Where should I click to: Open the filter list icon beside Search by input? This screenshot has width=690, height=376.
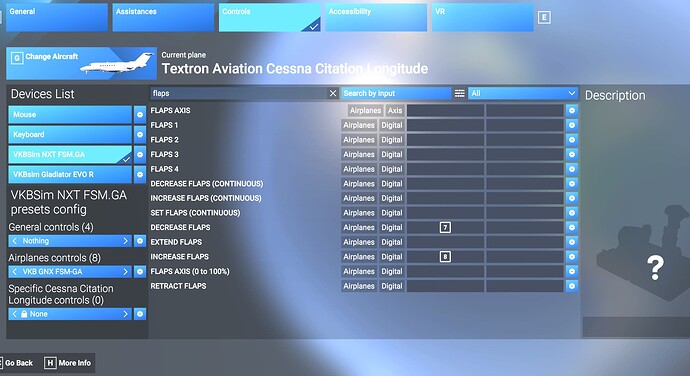pyautogui.click(x=459, y=93)
